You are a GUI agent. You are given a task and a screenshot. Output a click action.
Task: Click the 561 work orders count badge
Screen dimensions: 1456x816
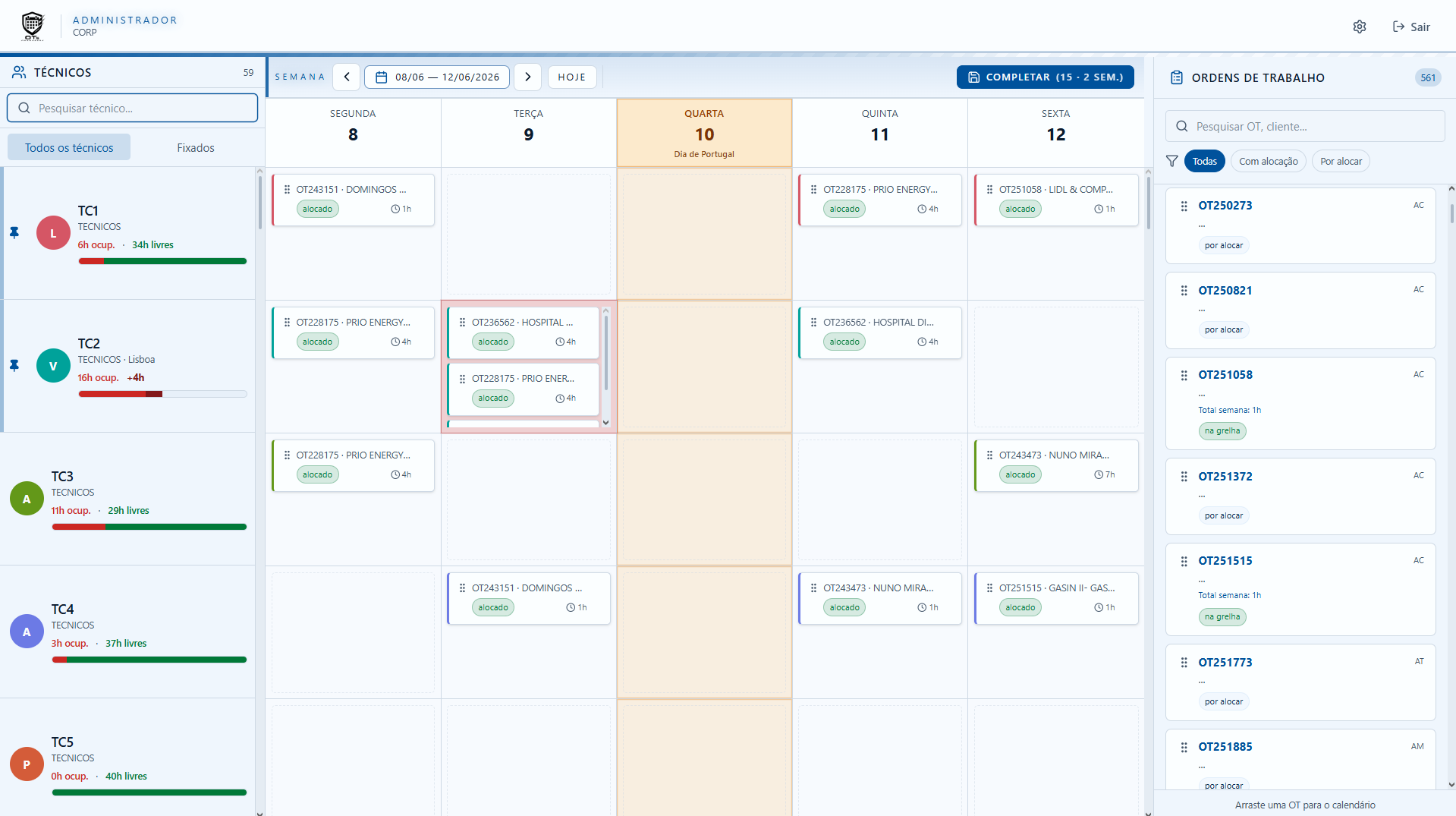tap(1427, 77)
